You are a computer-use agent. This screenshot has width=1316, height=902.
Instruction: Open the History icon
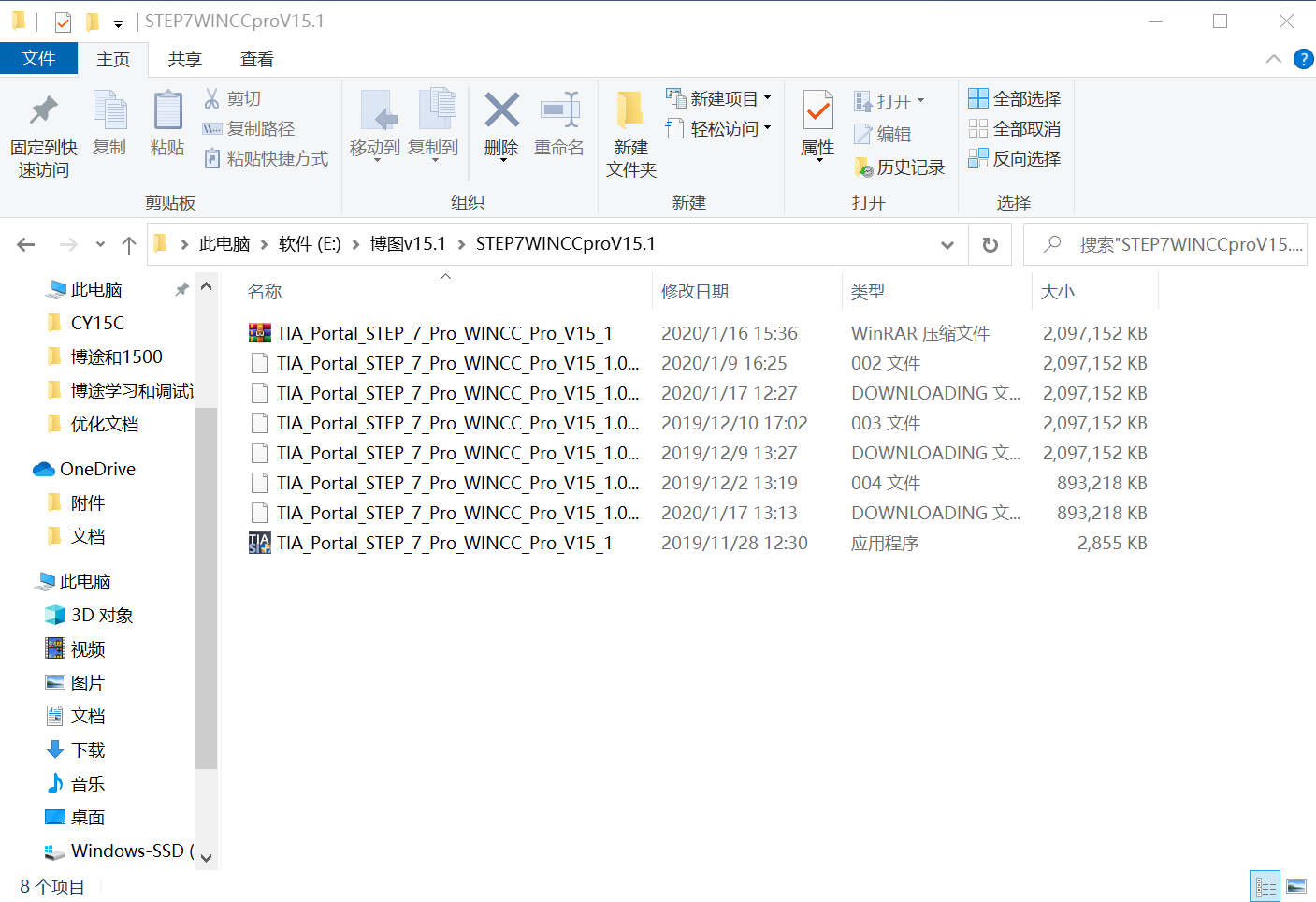click(x=863, y=167)
